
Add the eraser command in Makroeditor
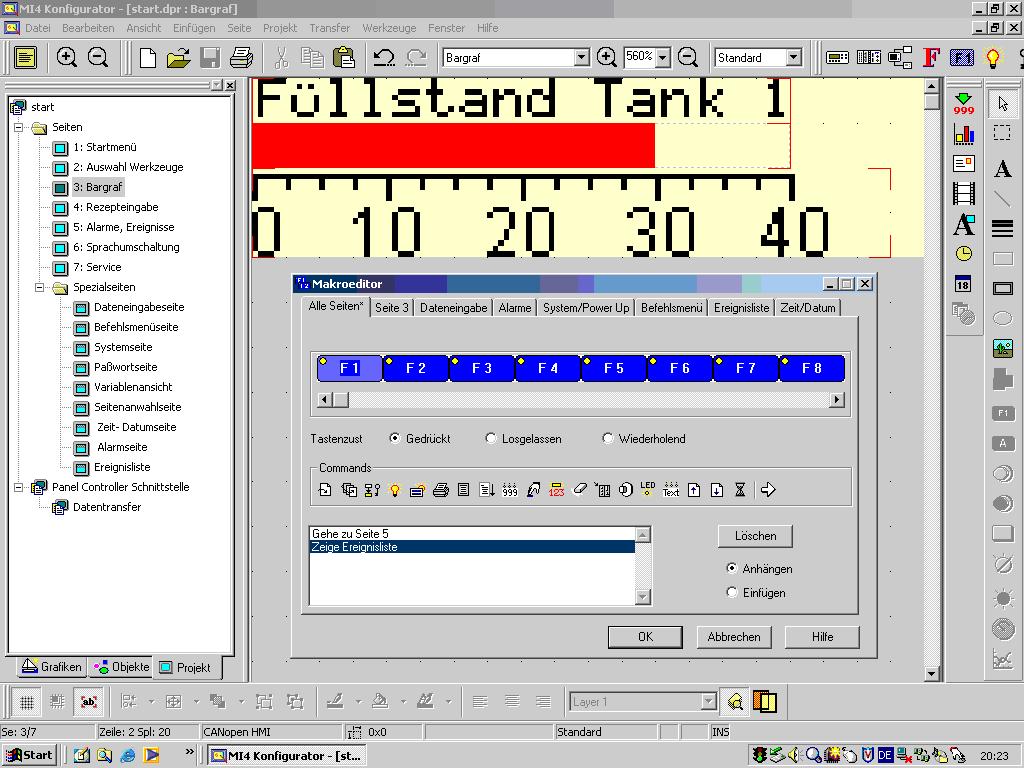pos(579,489)
